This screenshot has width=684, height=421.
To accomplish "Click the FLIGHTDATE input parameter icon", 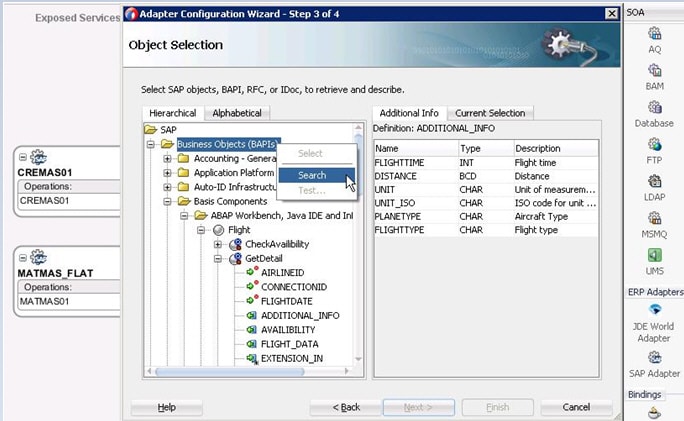I will 252,301.
